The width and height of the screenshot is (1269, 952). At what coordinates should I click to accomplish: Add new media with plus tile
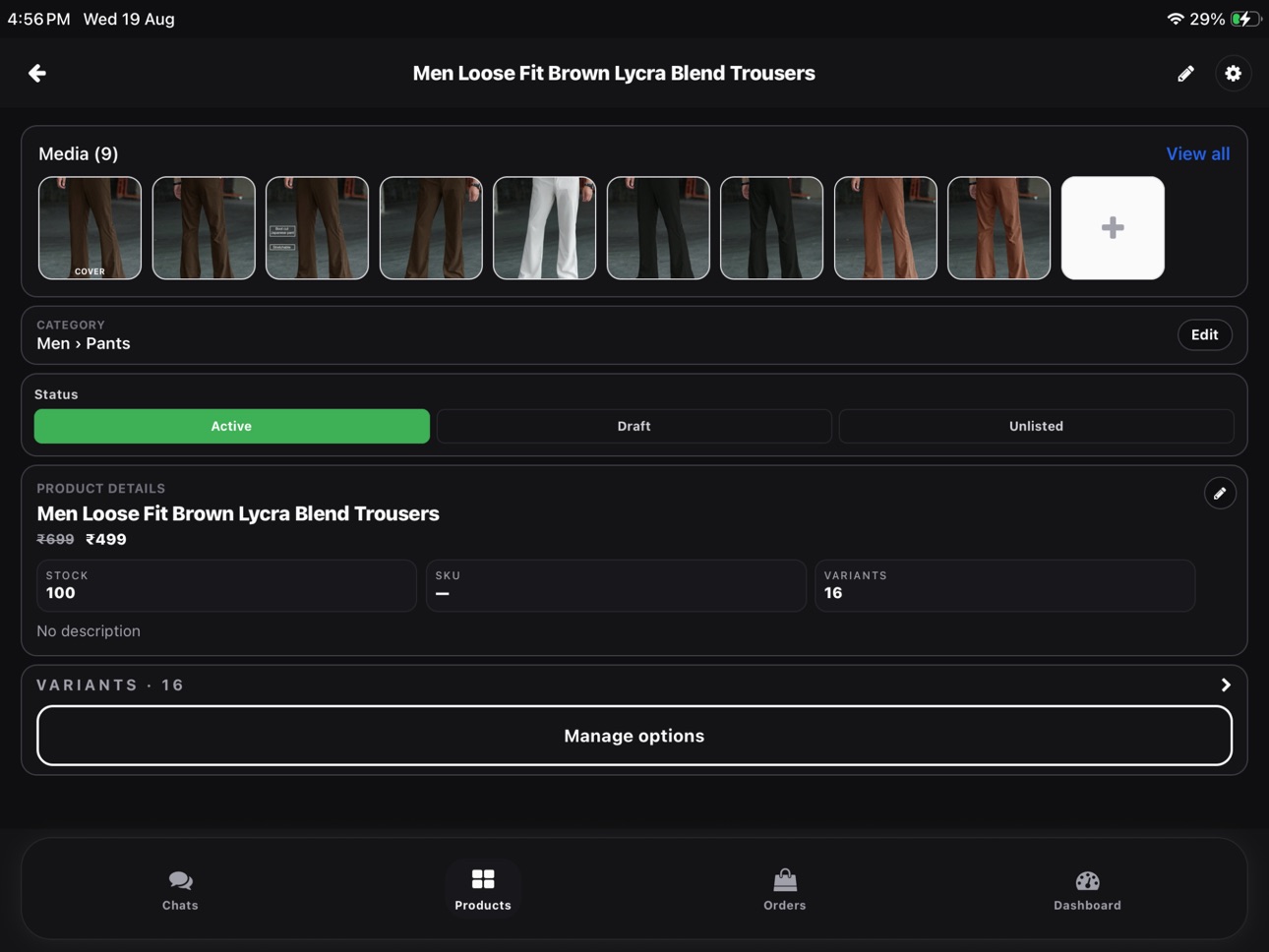tap(1113, 228)
